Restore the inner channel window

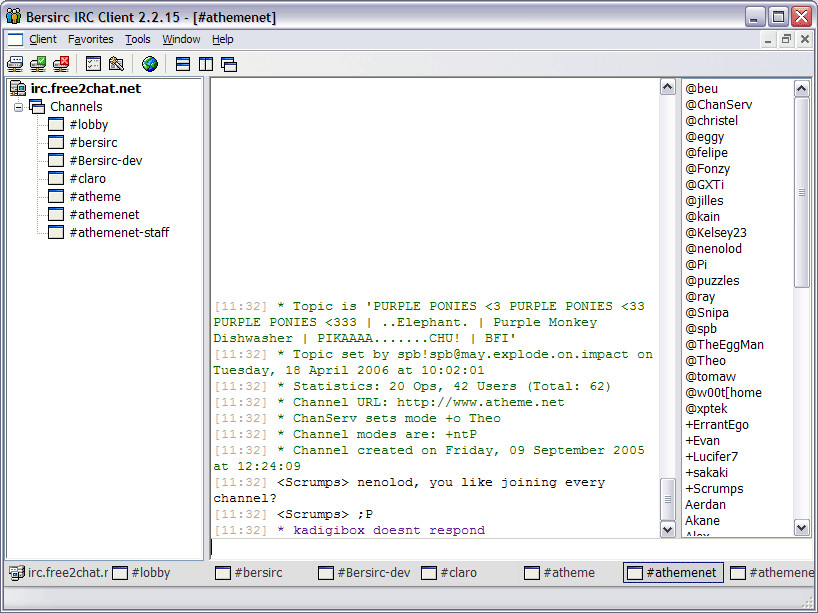(x=786, y=39)
